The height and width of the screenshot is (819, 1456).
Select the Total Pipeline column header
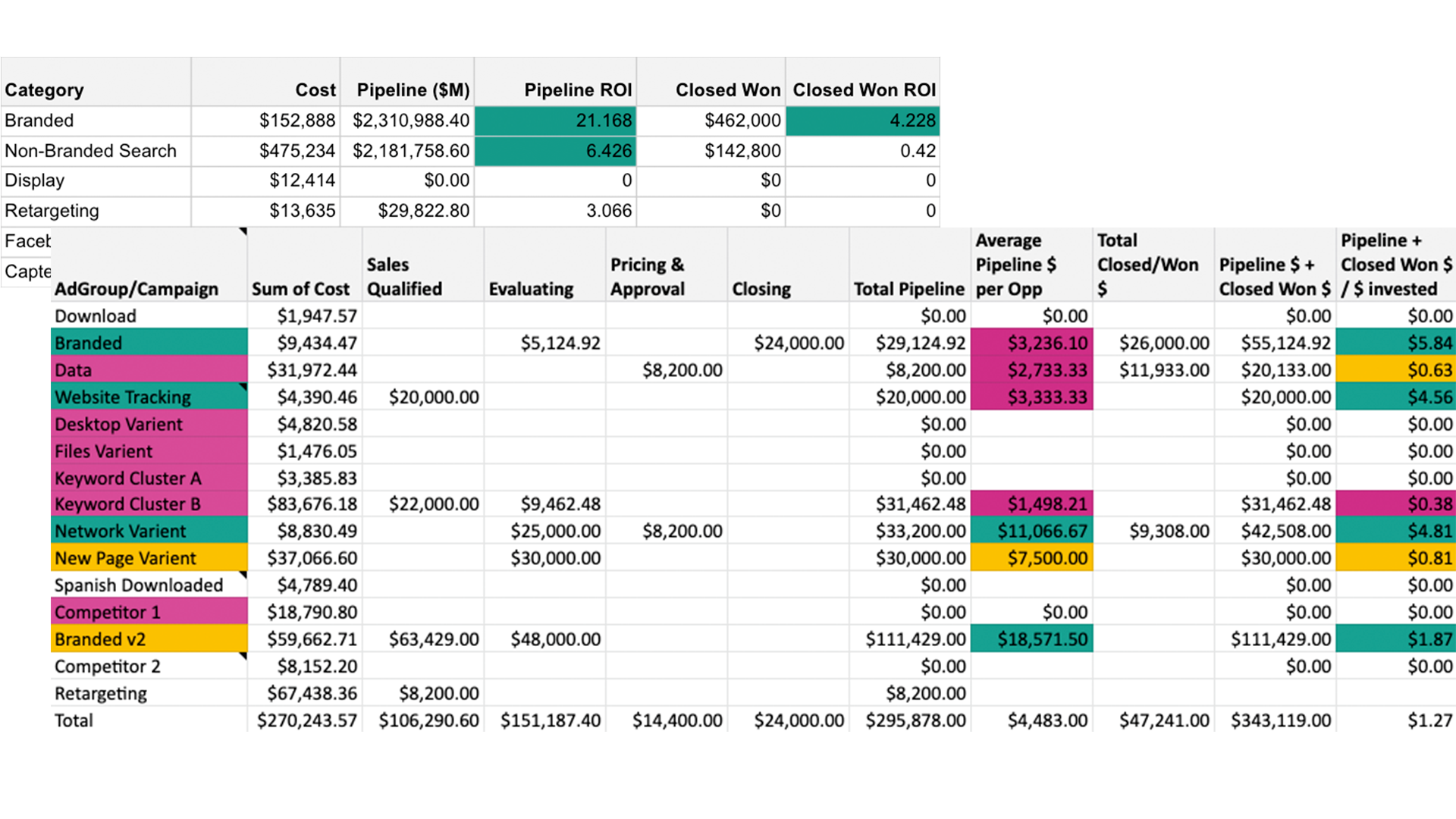(908, 289)
